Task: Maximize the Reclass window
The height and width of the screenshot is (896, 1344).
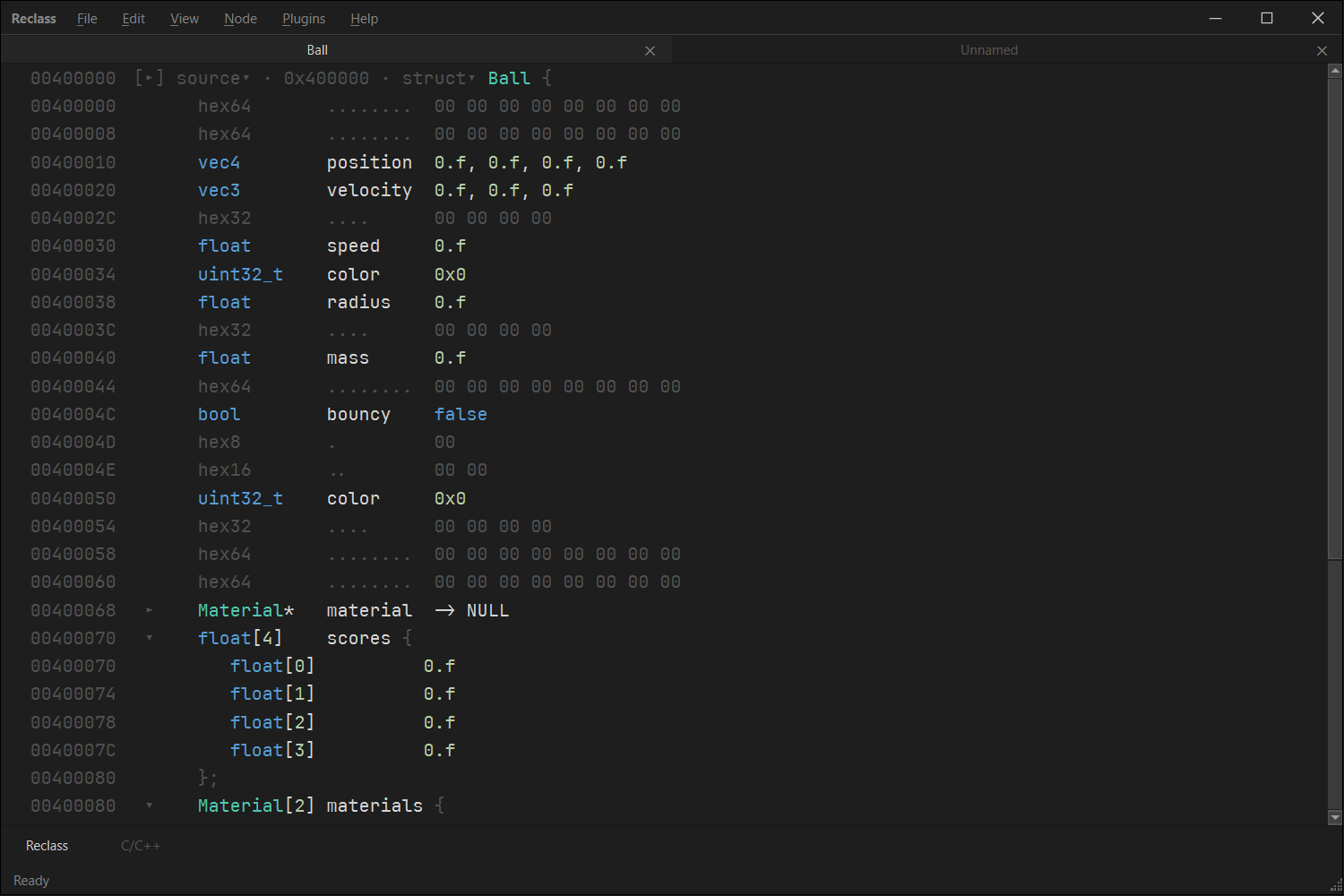Action: pos(1267,18)
